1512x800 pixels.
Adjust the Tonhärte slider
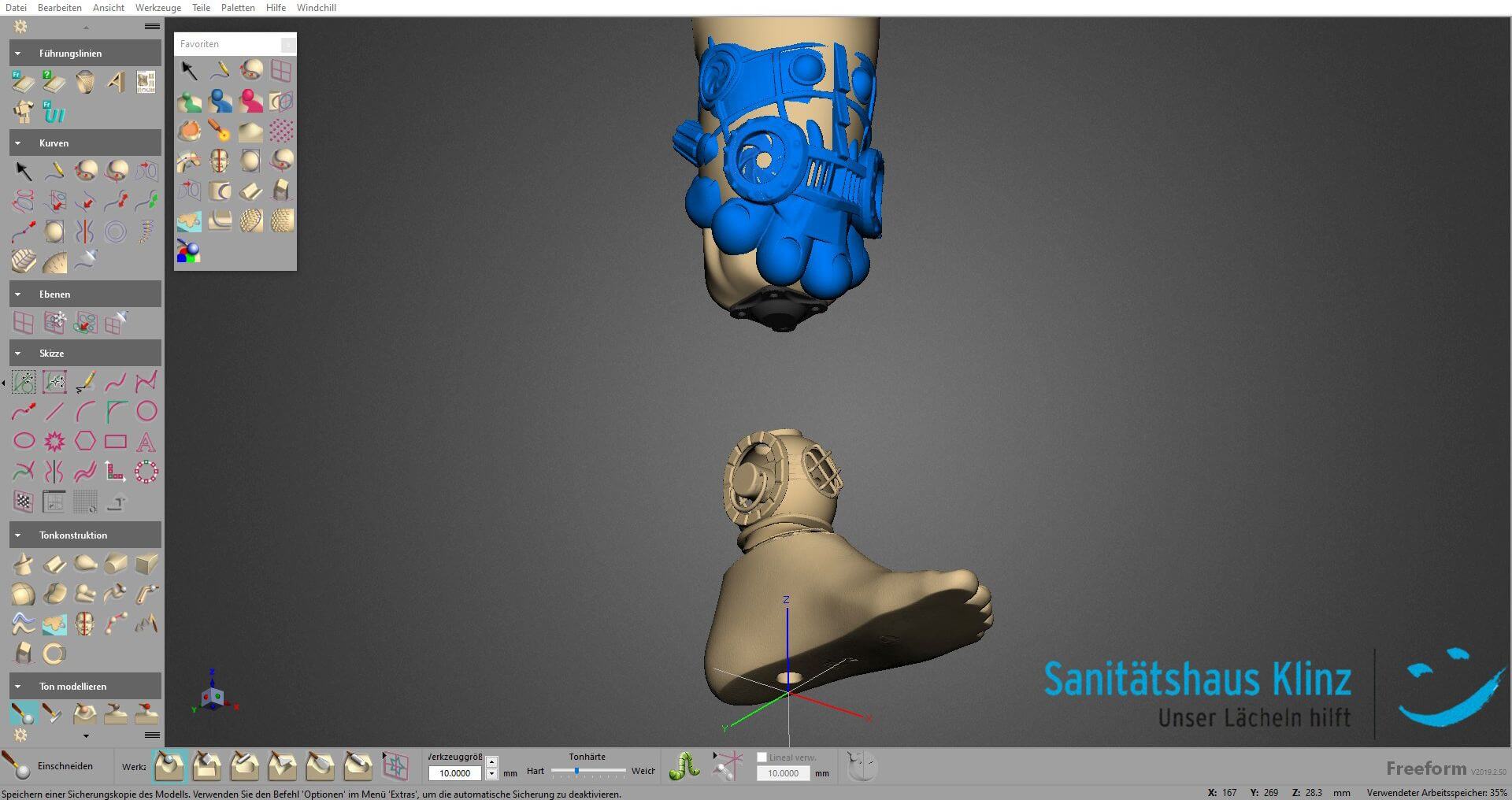[577, 771]
